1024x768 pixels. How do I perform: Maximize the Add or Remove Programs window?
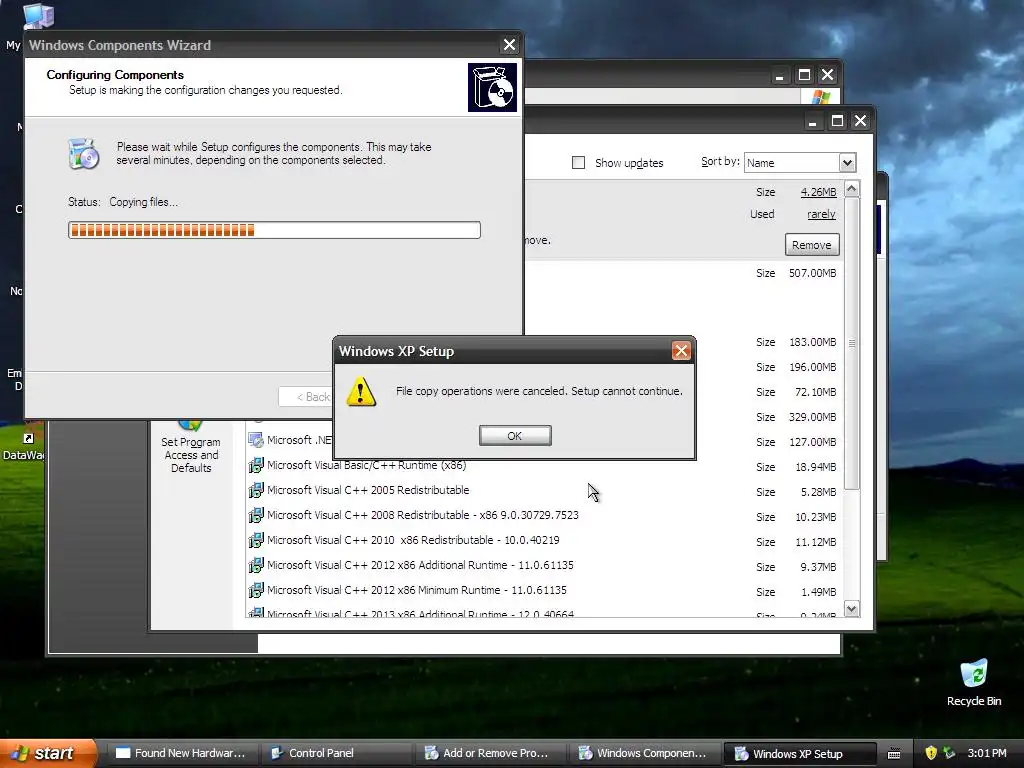point(837,121)
